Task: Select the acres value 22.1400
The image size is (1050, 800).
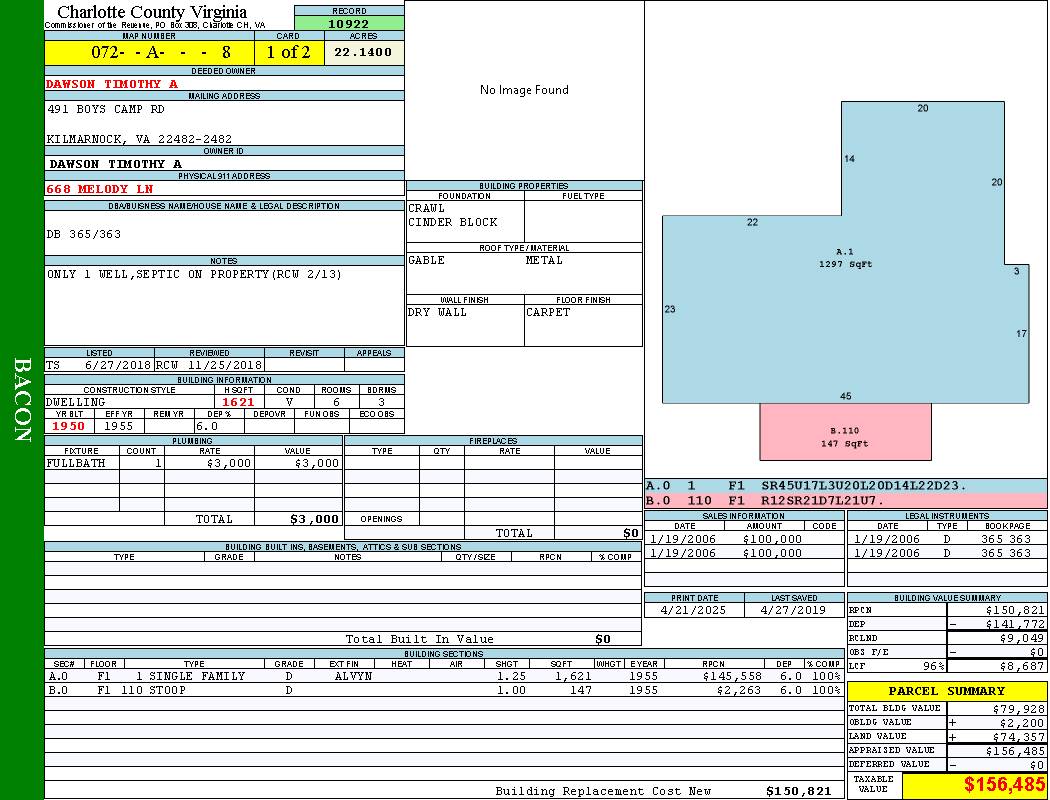Action: (x=363, y=52)
